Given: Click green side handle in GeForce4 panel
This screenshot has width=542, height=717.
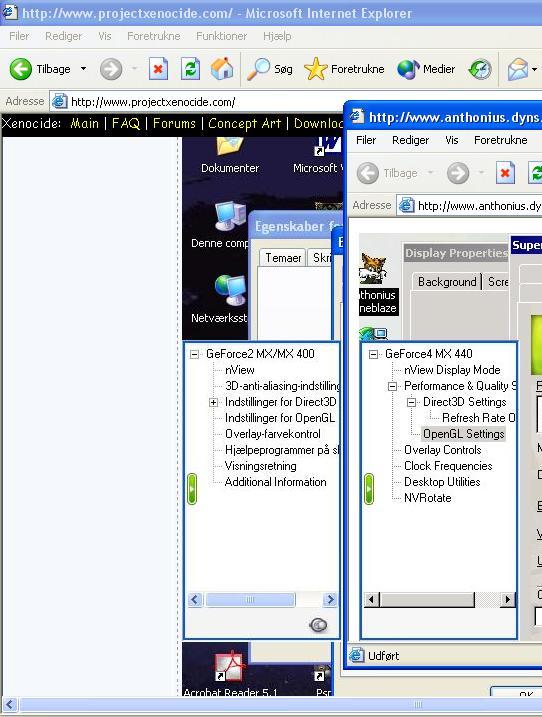Looking at the screenshot, I should 369,489.
